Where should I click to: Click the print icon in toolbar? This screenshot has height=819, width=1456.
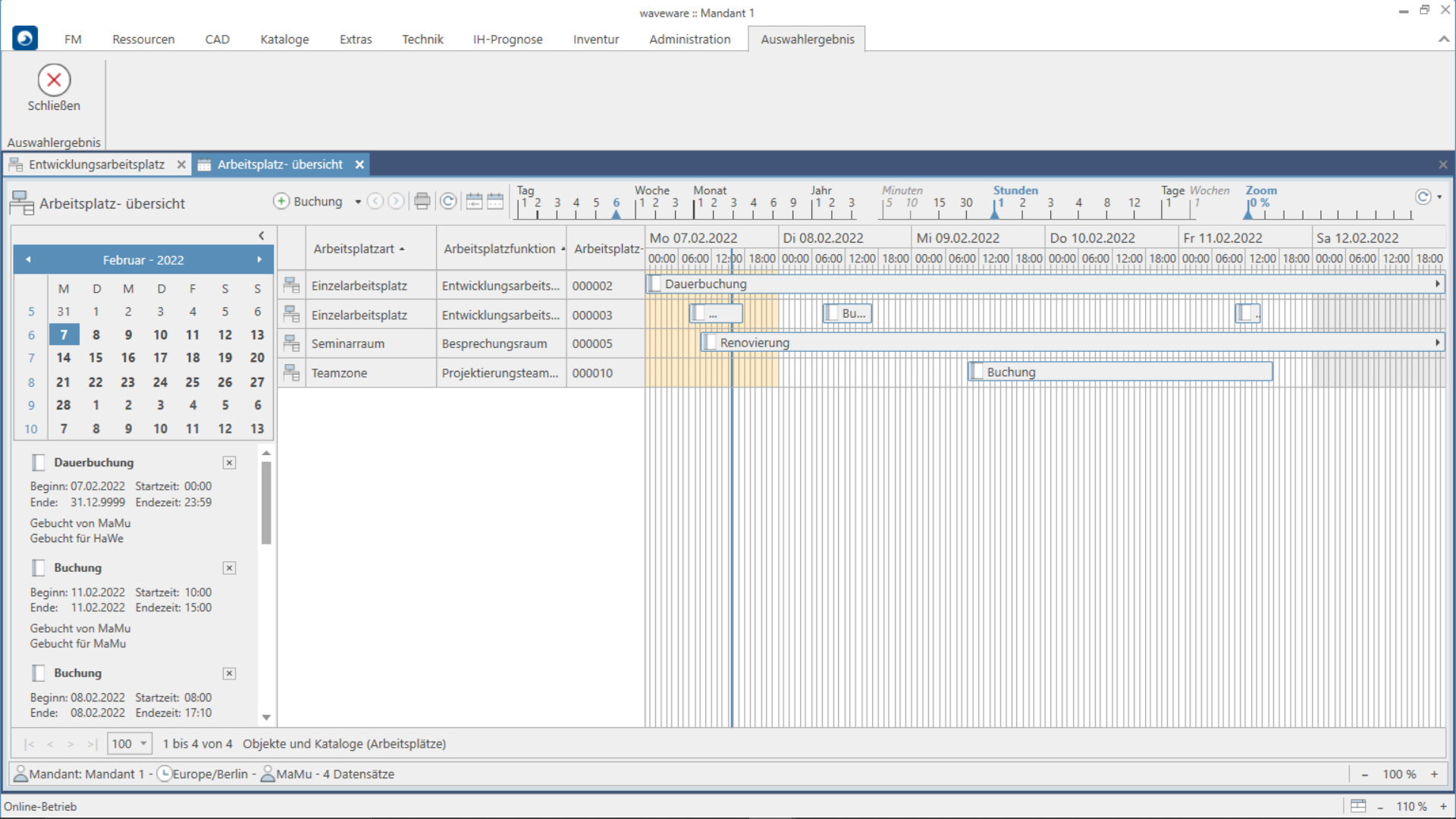422,201
